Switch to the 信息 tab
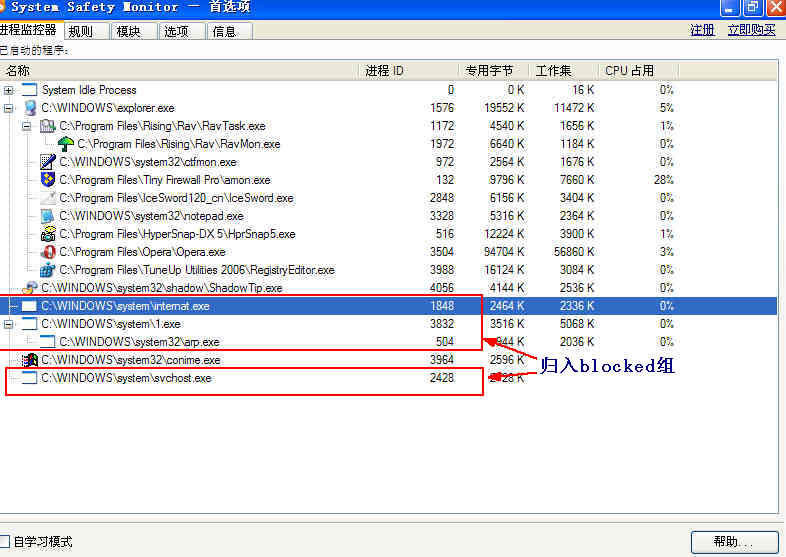Screen dimensions: 786x557 (x=230, y=32)
